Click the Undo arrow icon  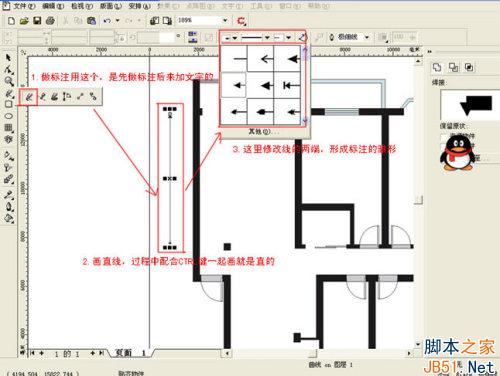107,21
